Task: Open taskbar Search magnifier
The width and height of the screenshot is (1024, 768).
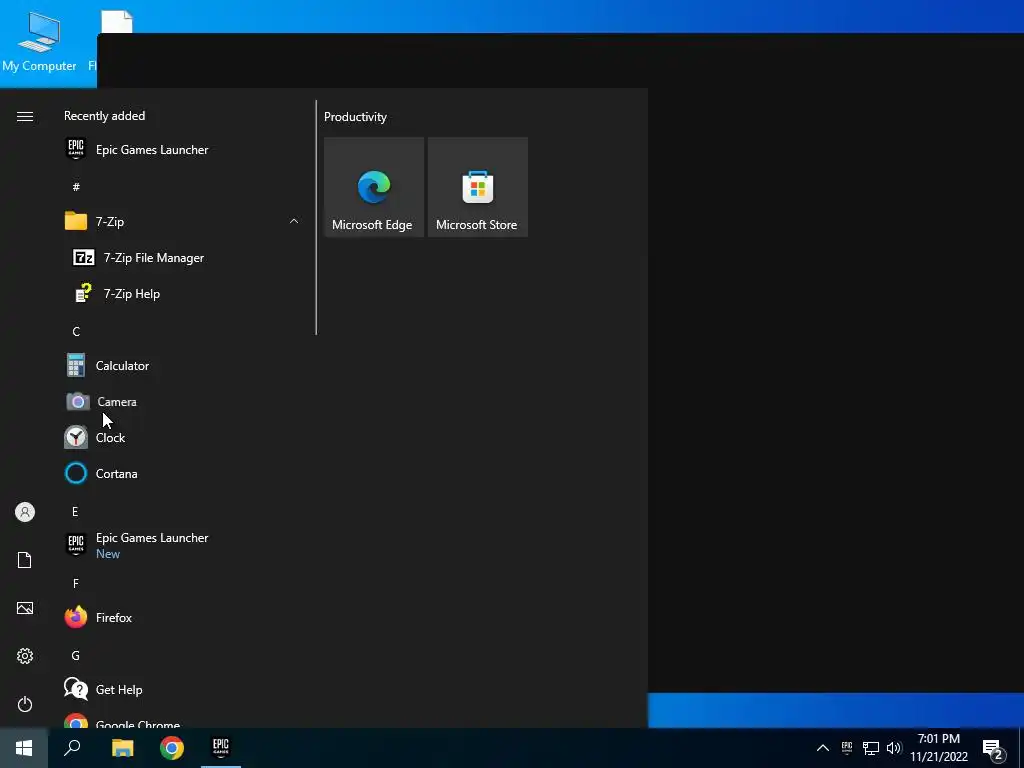Action: point(72,748)
